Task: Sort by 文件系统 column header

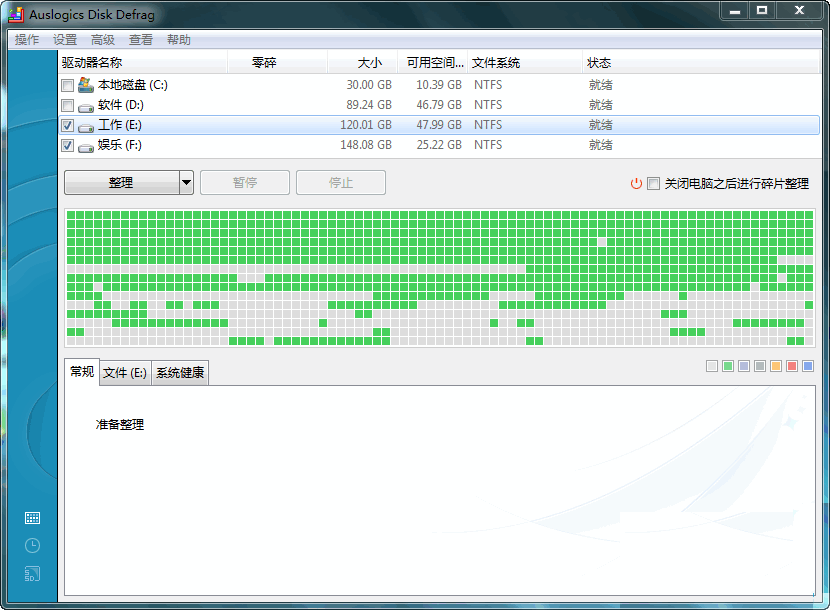Action: coord(525,62)
